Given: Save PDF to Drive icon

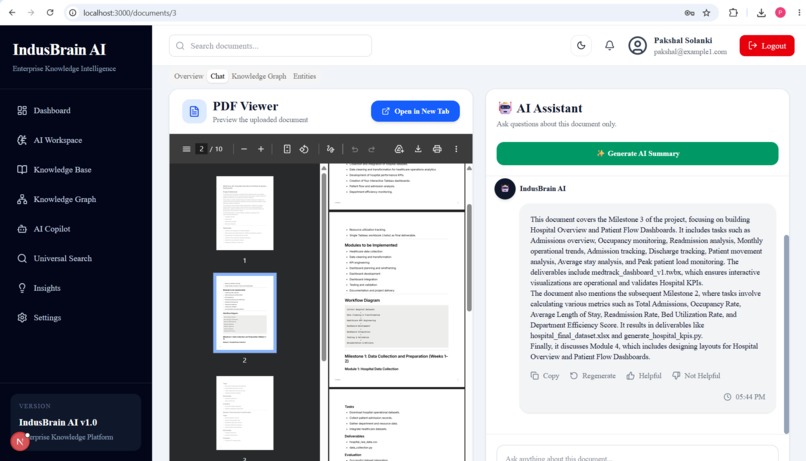Looking at the screenshot, I should coord(399,149).
